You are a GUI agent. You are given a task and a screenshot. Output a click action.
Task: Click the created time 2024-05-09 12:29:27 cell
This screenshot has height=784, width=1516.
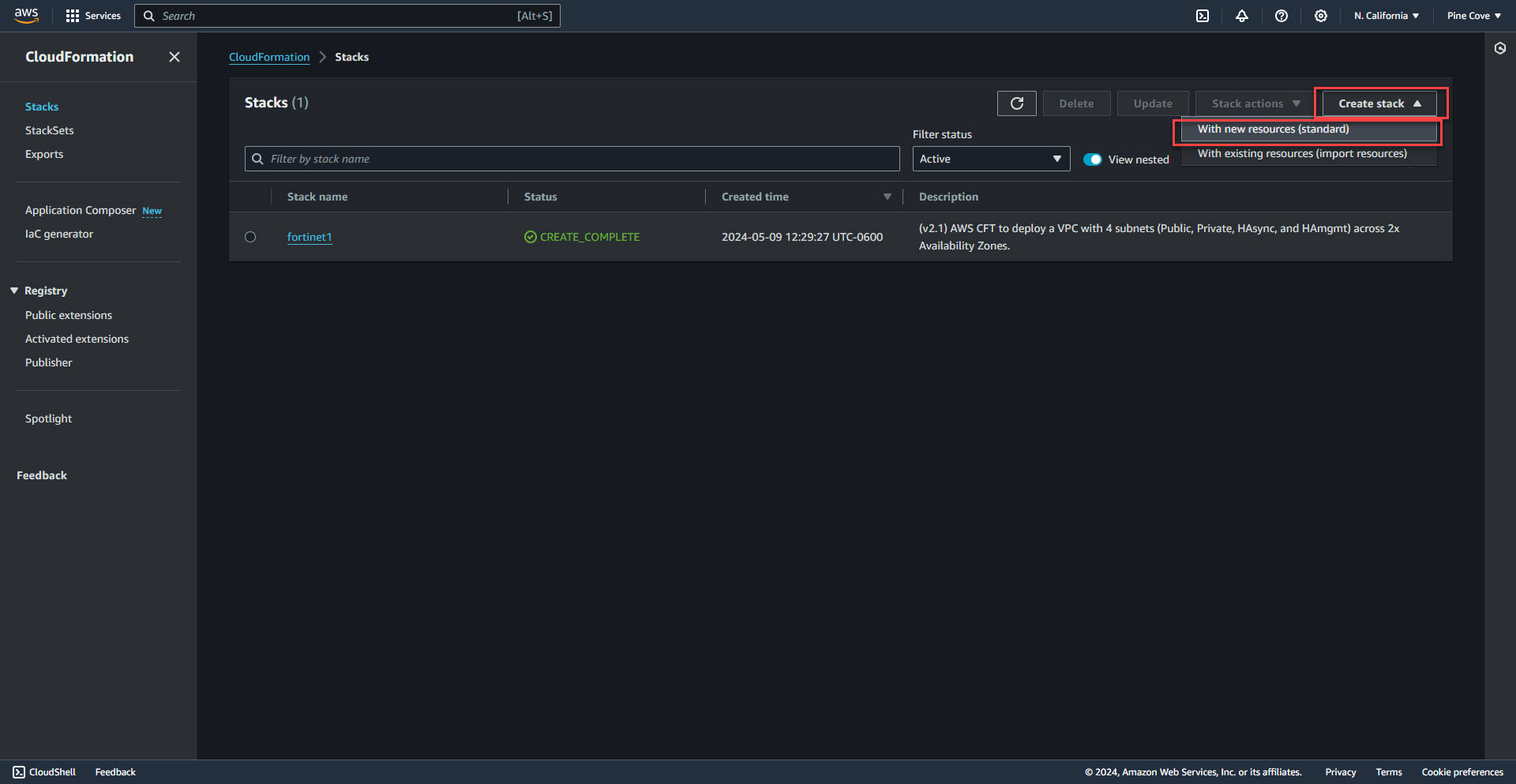[x=802, y=237]
